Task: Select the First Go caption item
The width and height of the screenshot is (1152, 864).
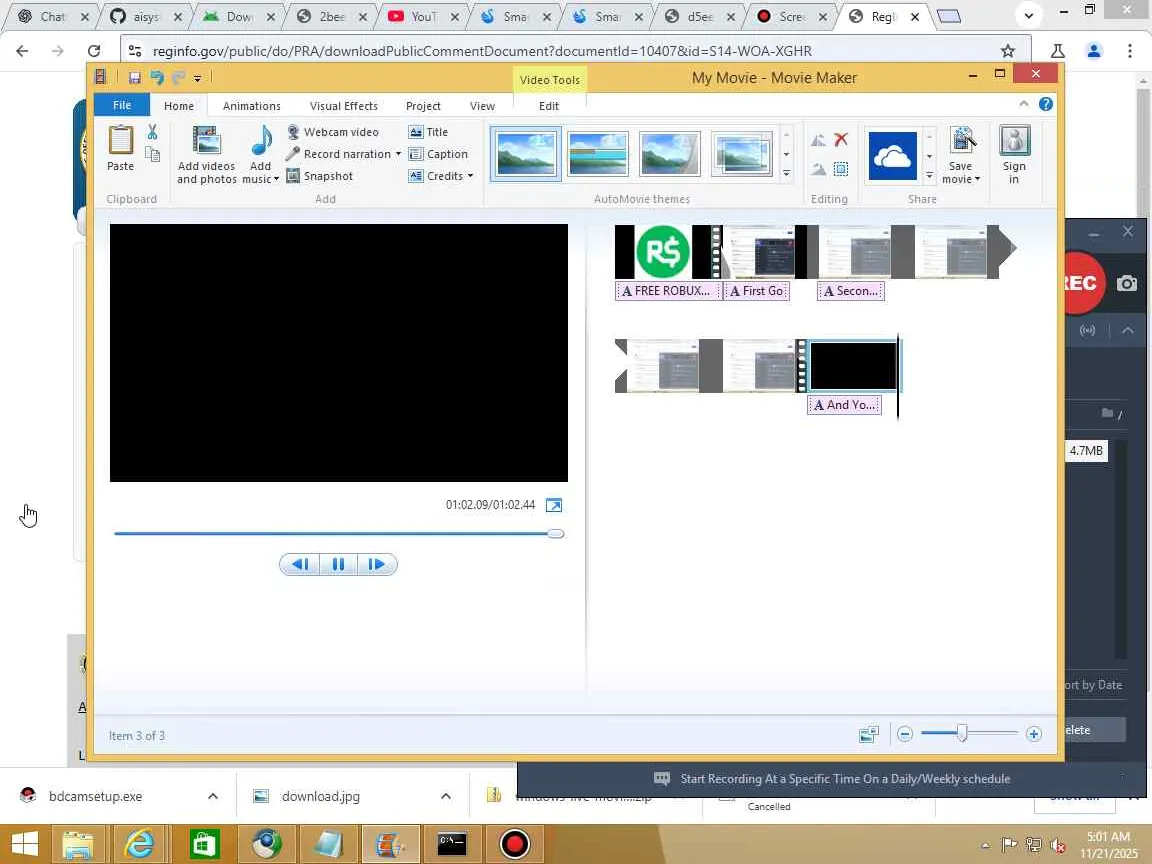Action: coord(757,291)
